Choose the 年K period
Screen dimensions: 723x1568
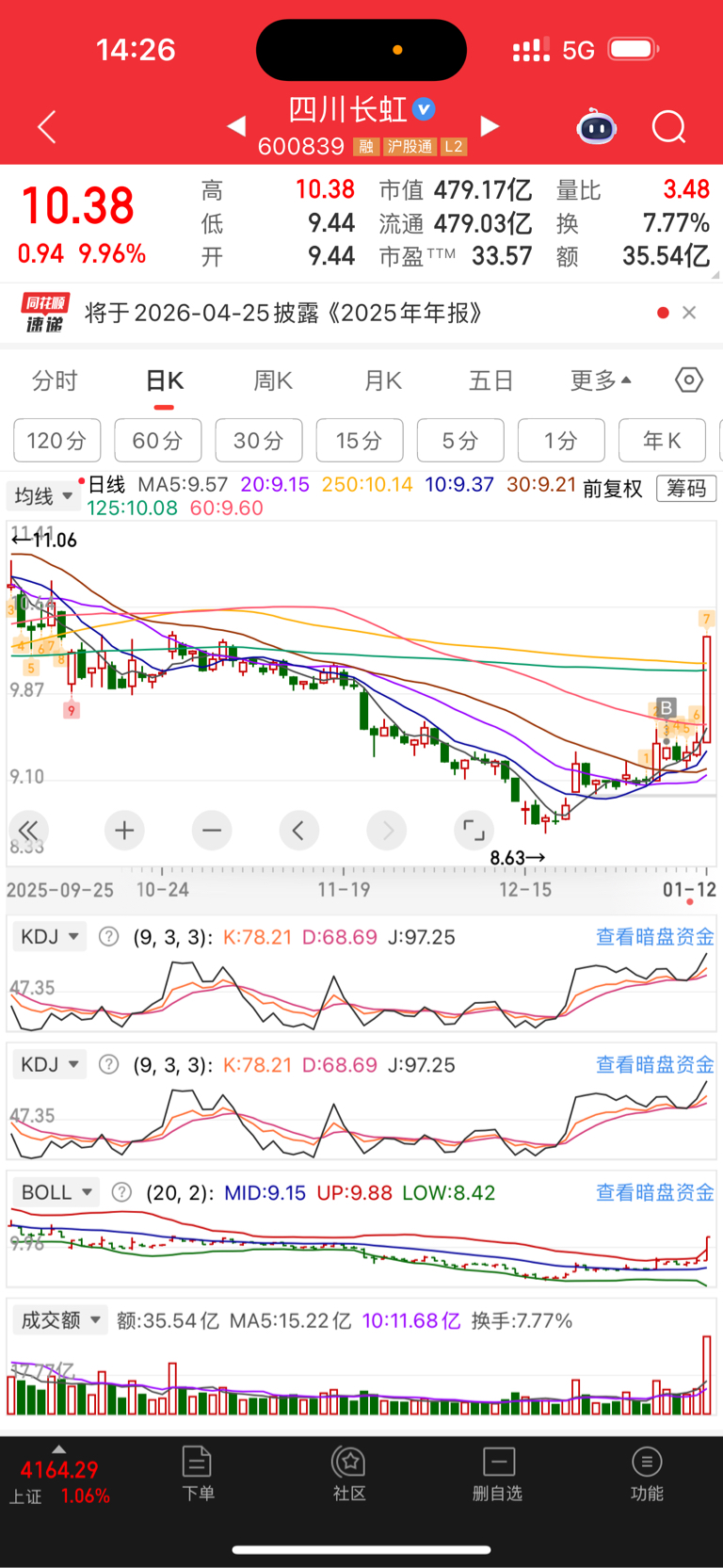point(662,441)
